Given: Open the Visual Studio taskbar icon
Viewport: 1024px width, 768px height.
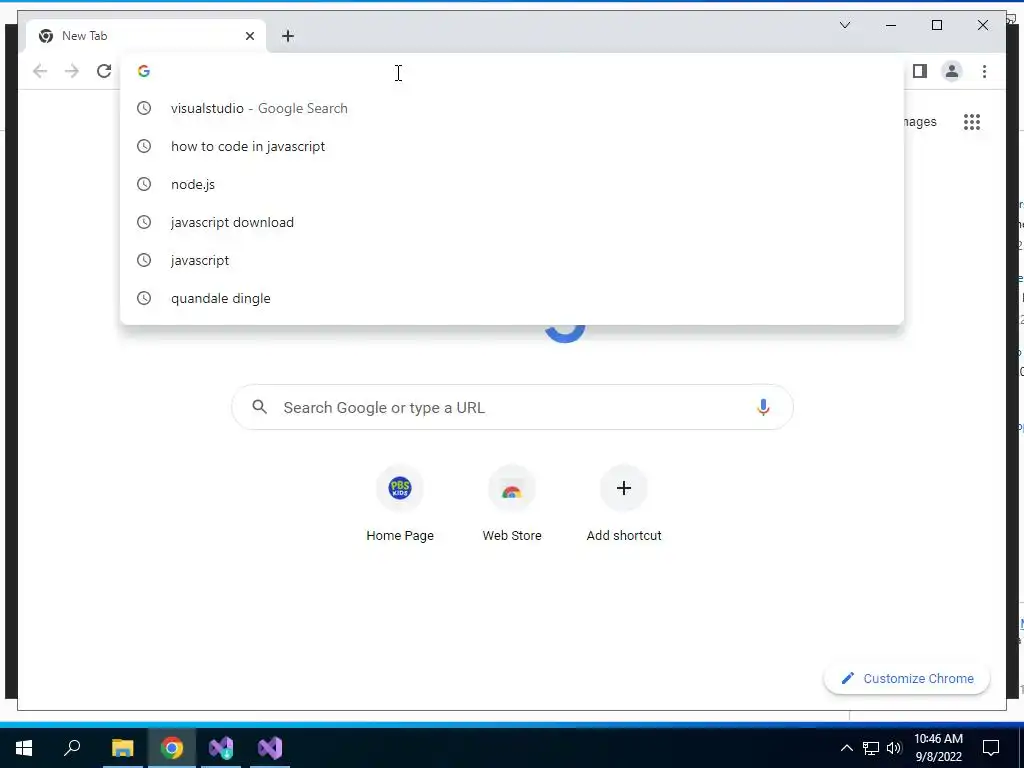Looking at the screenshot, I should click(270, 748).
